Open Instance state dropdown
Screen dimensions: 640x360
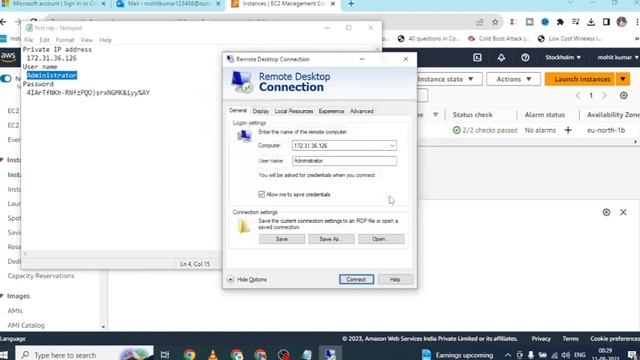pyautogui.click(x=445, y=79)
